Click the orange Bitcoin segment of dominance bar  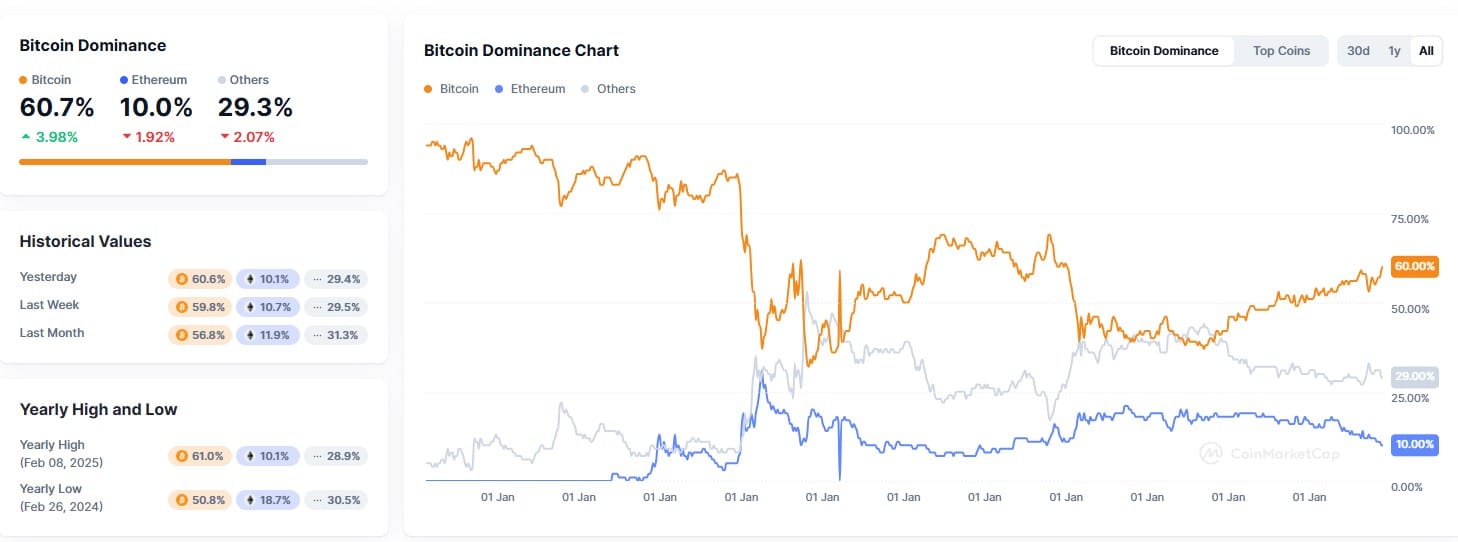click(125, 161)
